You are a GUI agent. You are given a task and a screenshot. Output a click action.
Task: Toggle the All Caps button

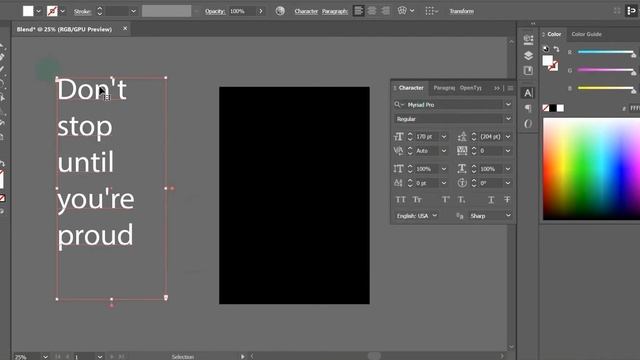(400, 200)
